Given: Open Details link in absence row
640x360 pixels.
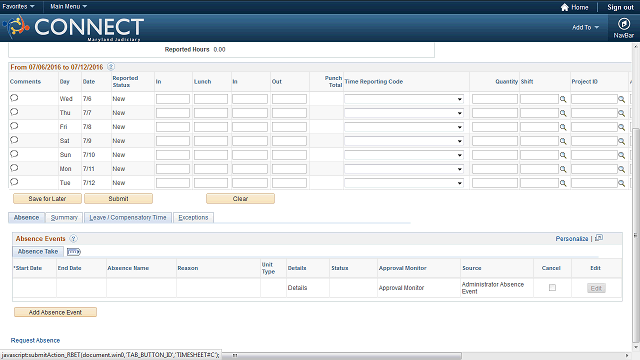Looking at the screenshot, I should point(297,288).
